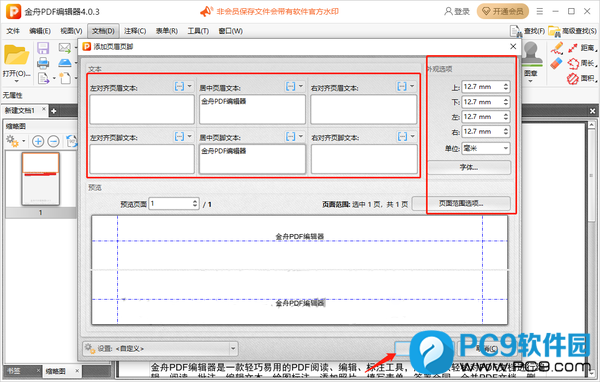The height and width of the screenshot is (382, 600).
Task: Click the email envelope send icon
Action: click(65, 48)
